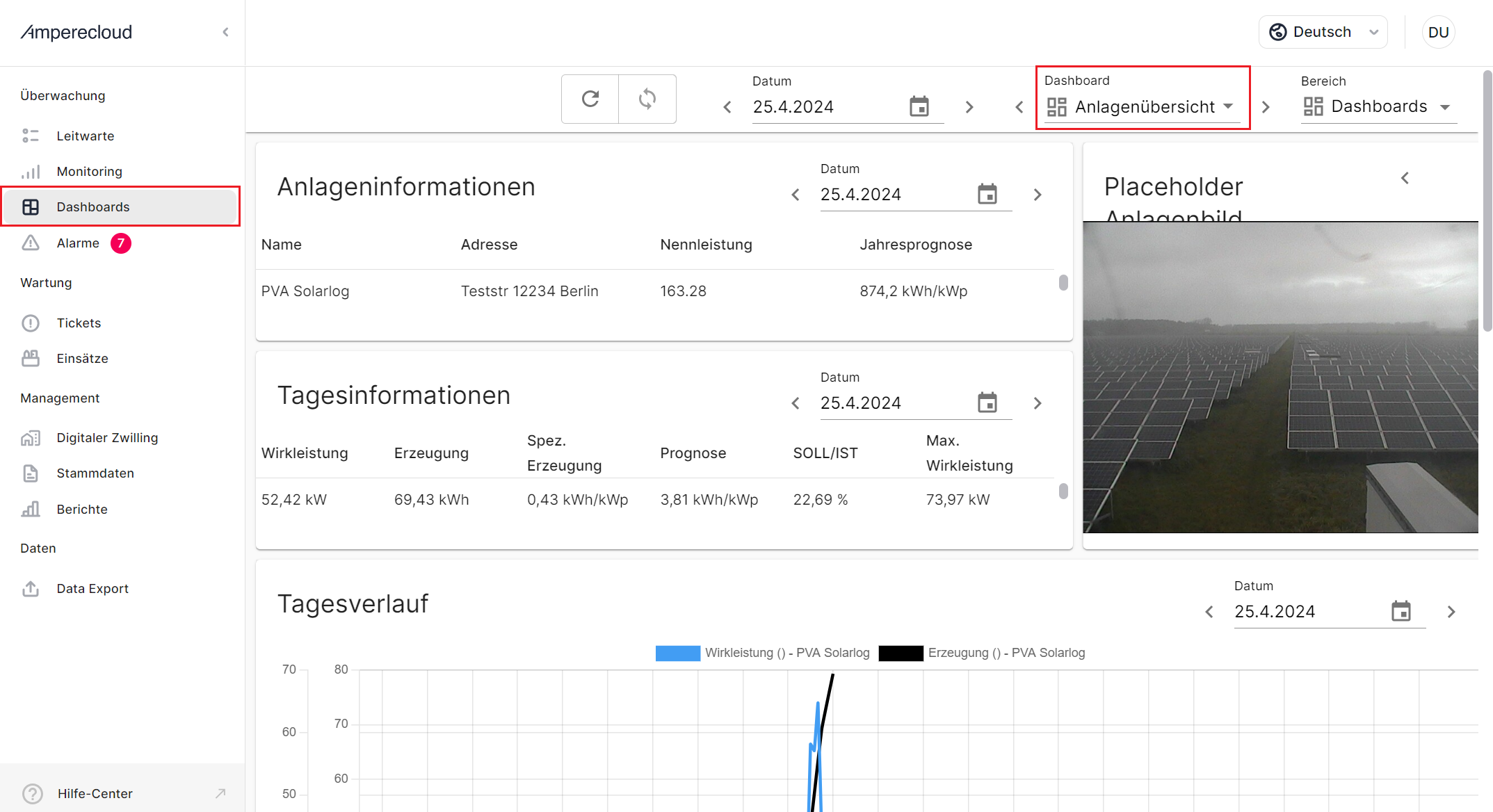Open the Alarme page with warning icon

(x=77, y=243)
